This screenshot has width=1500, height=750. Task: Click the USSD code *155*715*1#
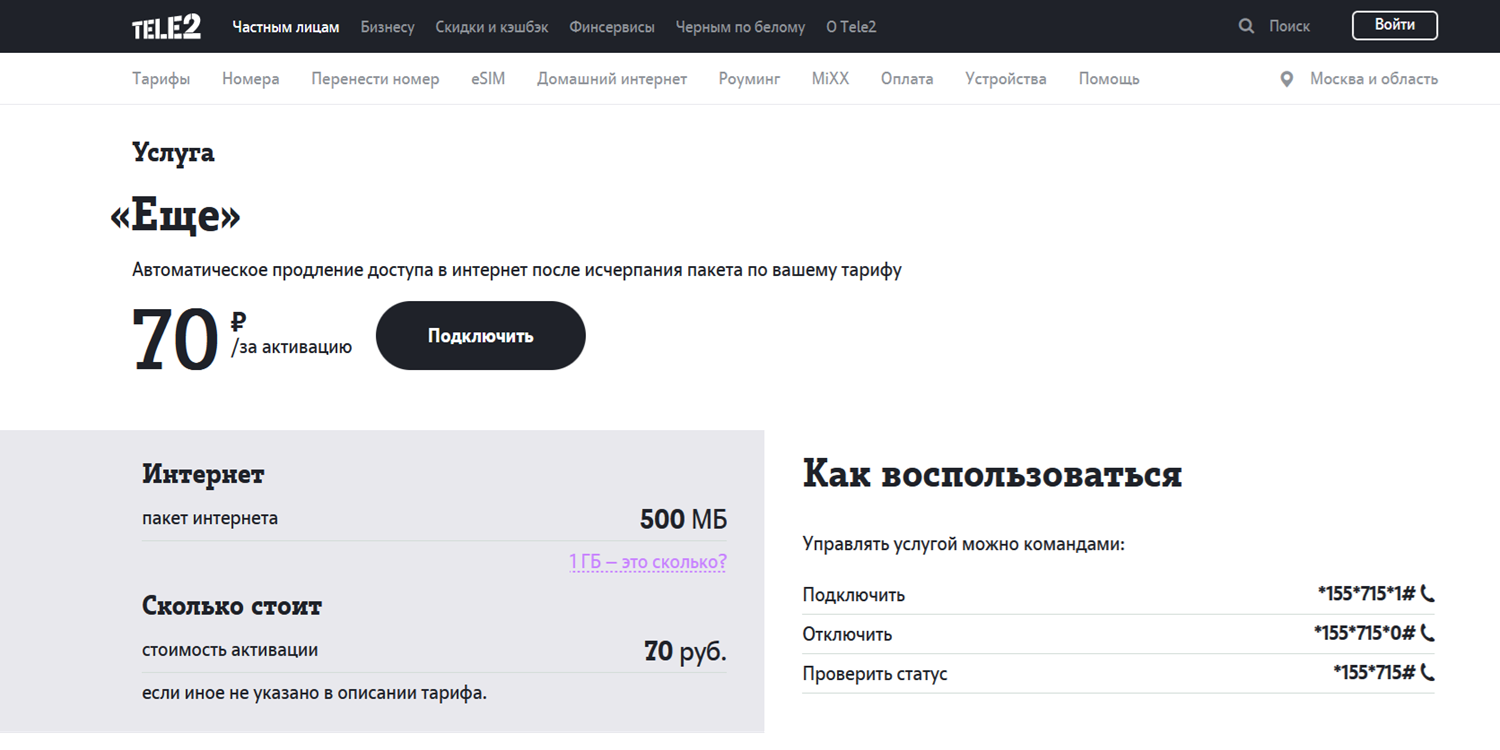1366,594
